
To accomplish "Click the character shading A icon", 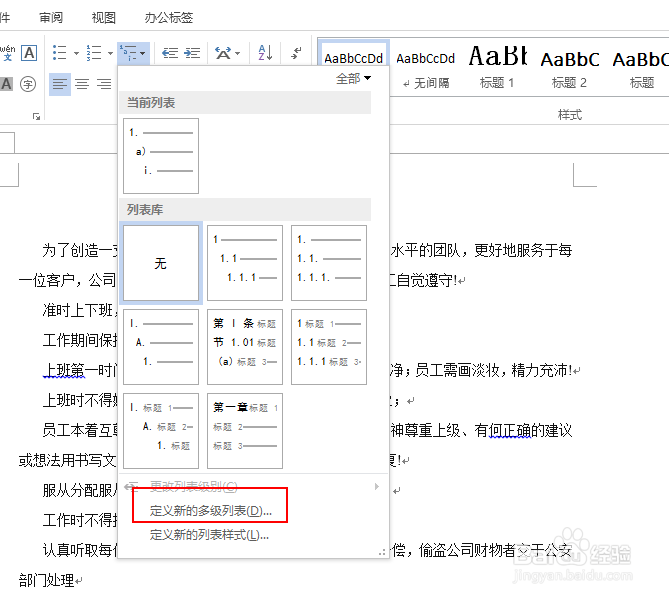I will 6,84.
